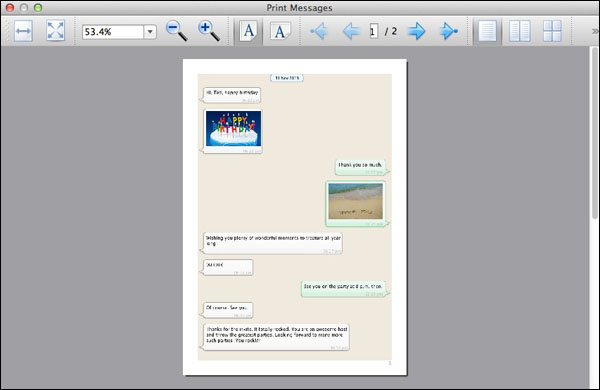The width and height of the screenshot is (600, 390).
Task: Go to the next page
Action: click(x=416, y=31)
